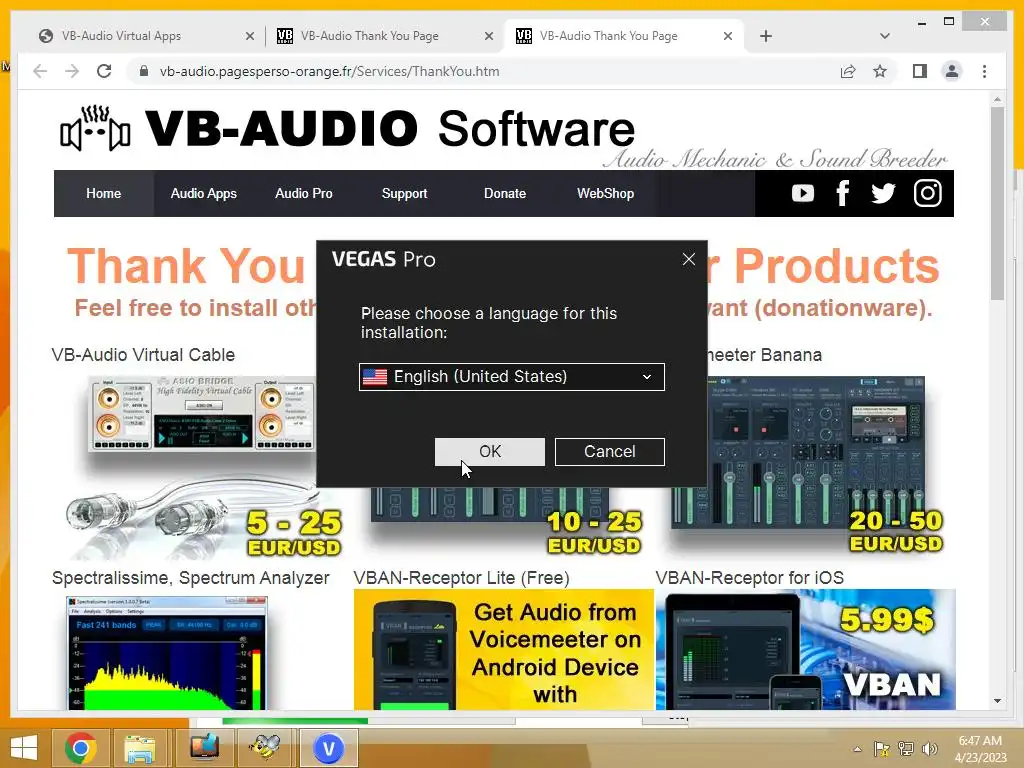This screenshot has height=768, width=1024.
Task: Open VB-Audio Virtual Cable product image
Action: coord(196,466)
